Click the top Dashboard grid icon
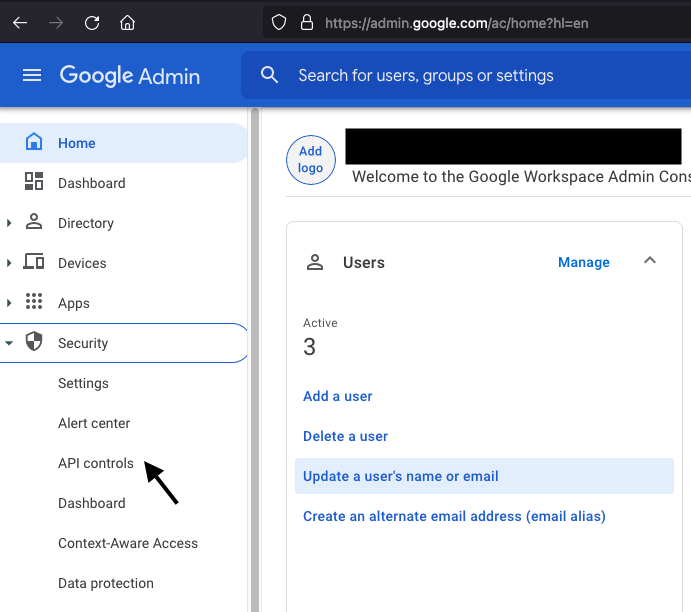Screen dimensions: 691x612 (34, 181)
